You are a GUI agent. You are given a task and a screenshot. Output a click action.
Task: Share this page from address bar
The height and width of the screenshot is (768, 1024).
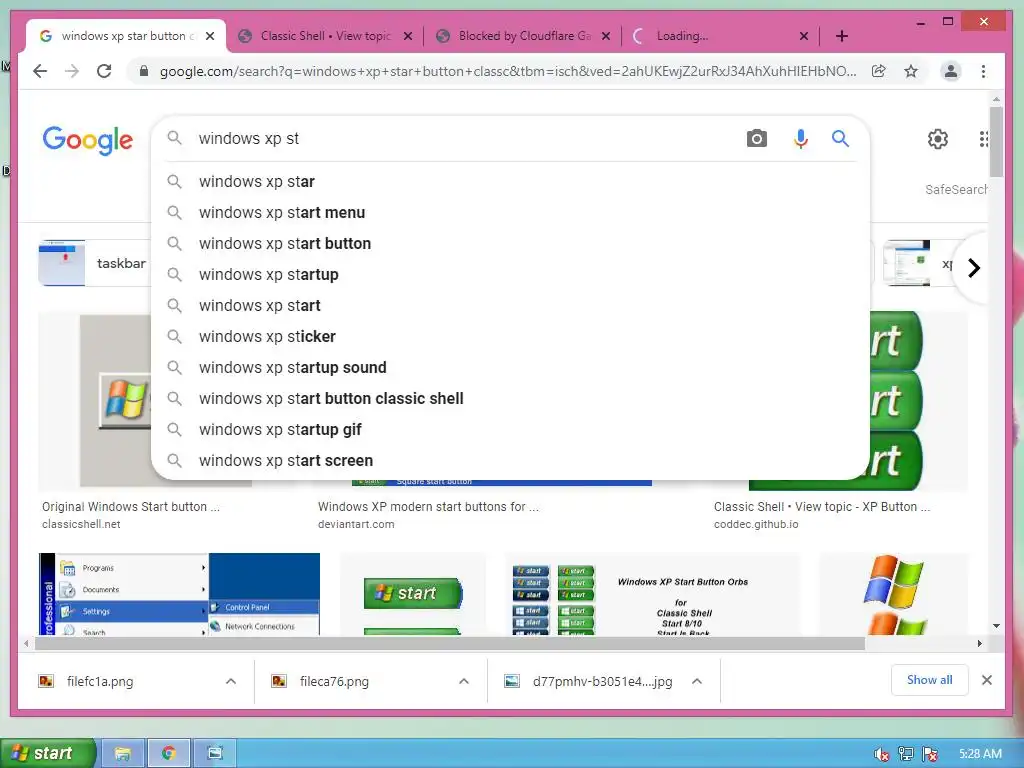[x=878, y=71]
